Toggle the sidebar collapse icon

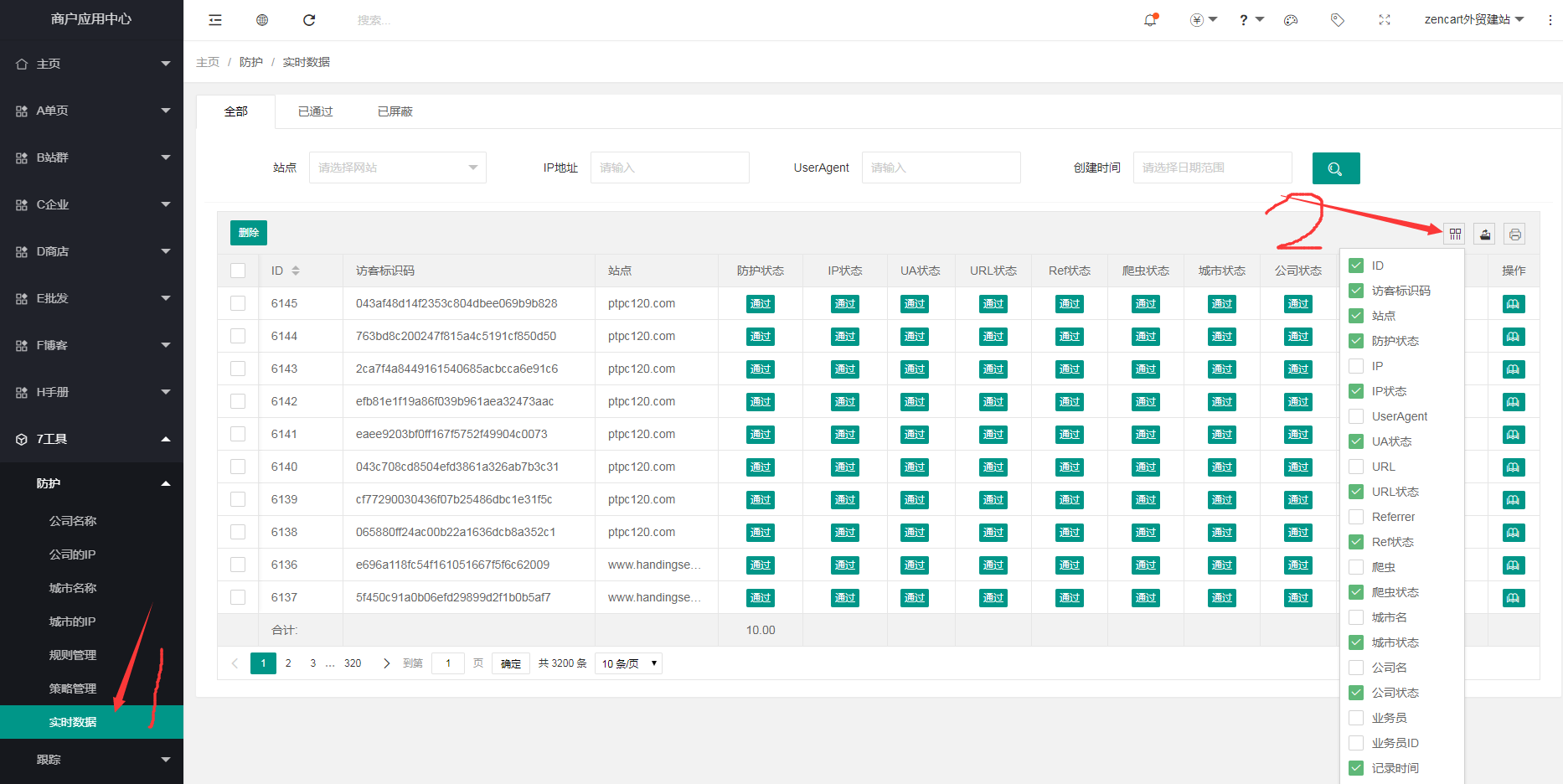click(215, 20)
